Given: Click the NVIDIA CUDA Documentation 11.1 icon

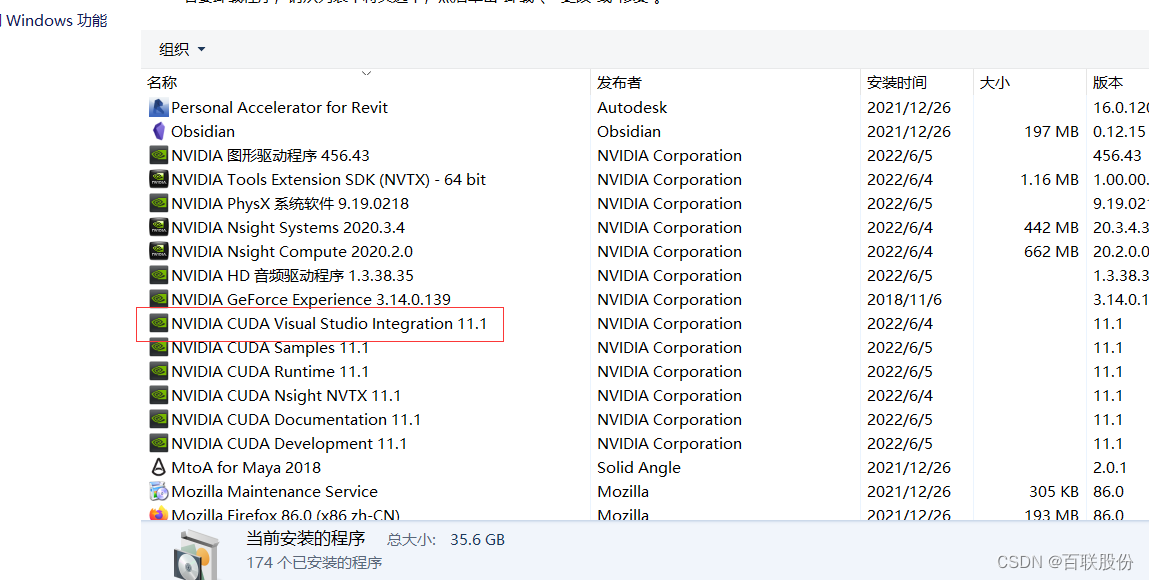Looking at the screenshot, I should click(158, 420).
